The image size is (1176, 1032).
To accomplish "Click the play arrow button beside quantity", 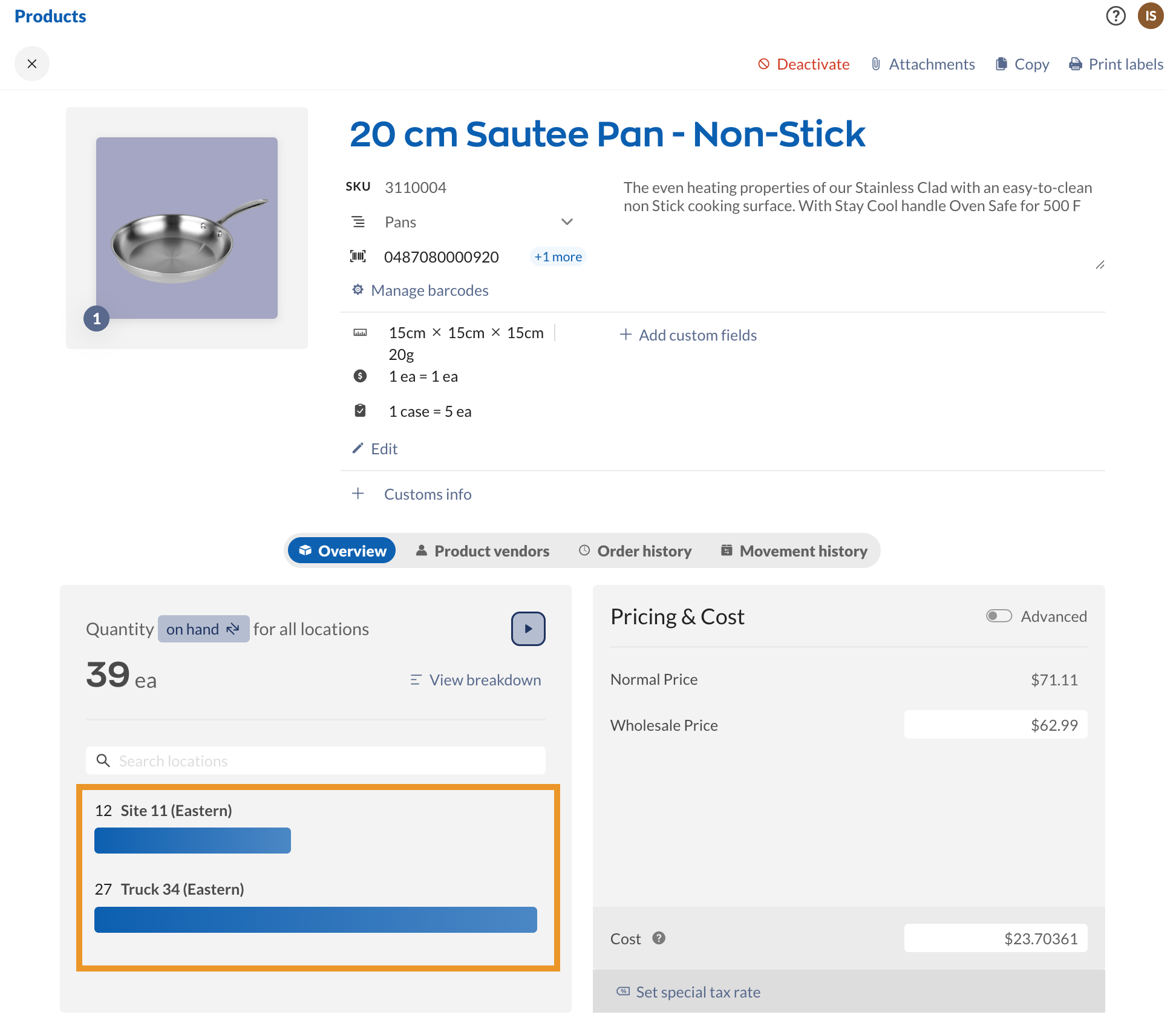I will click(x=528, y=629).
